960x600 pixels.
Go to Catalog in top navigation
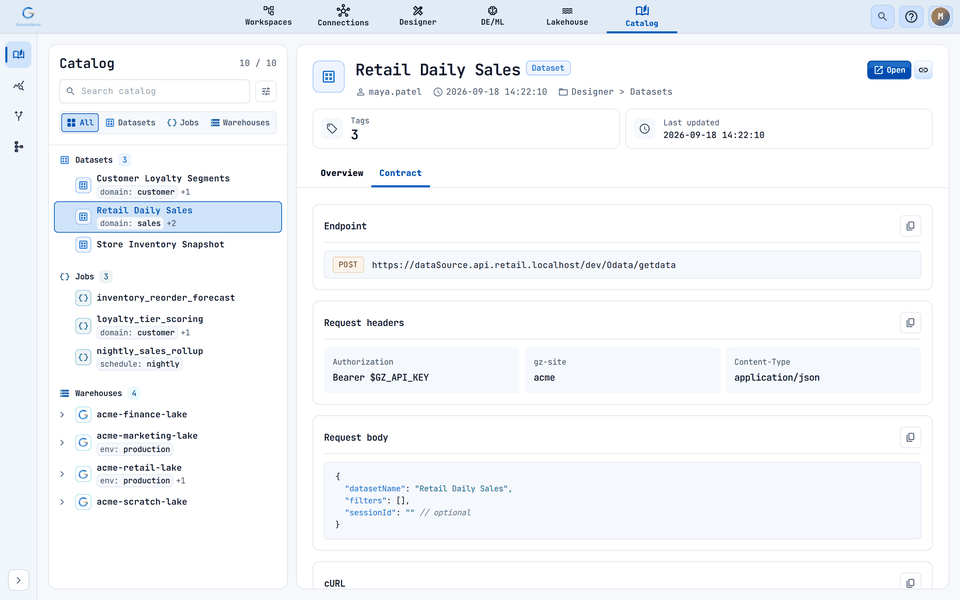(642, 17)
